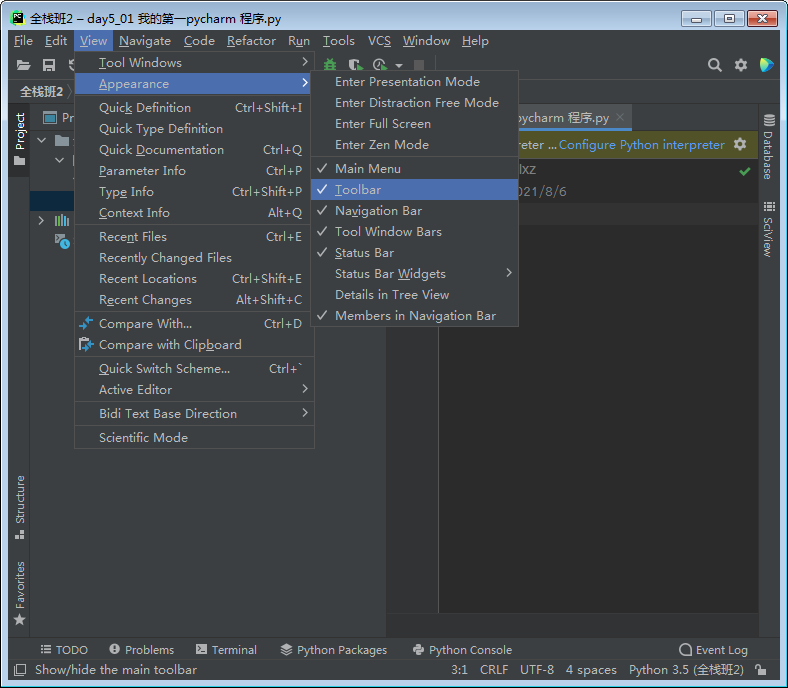The width and height of the screenshot is (788, 688).
Task: Open the VCS menu
Action: pyautogui.click(x=379, y=41)
